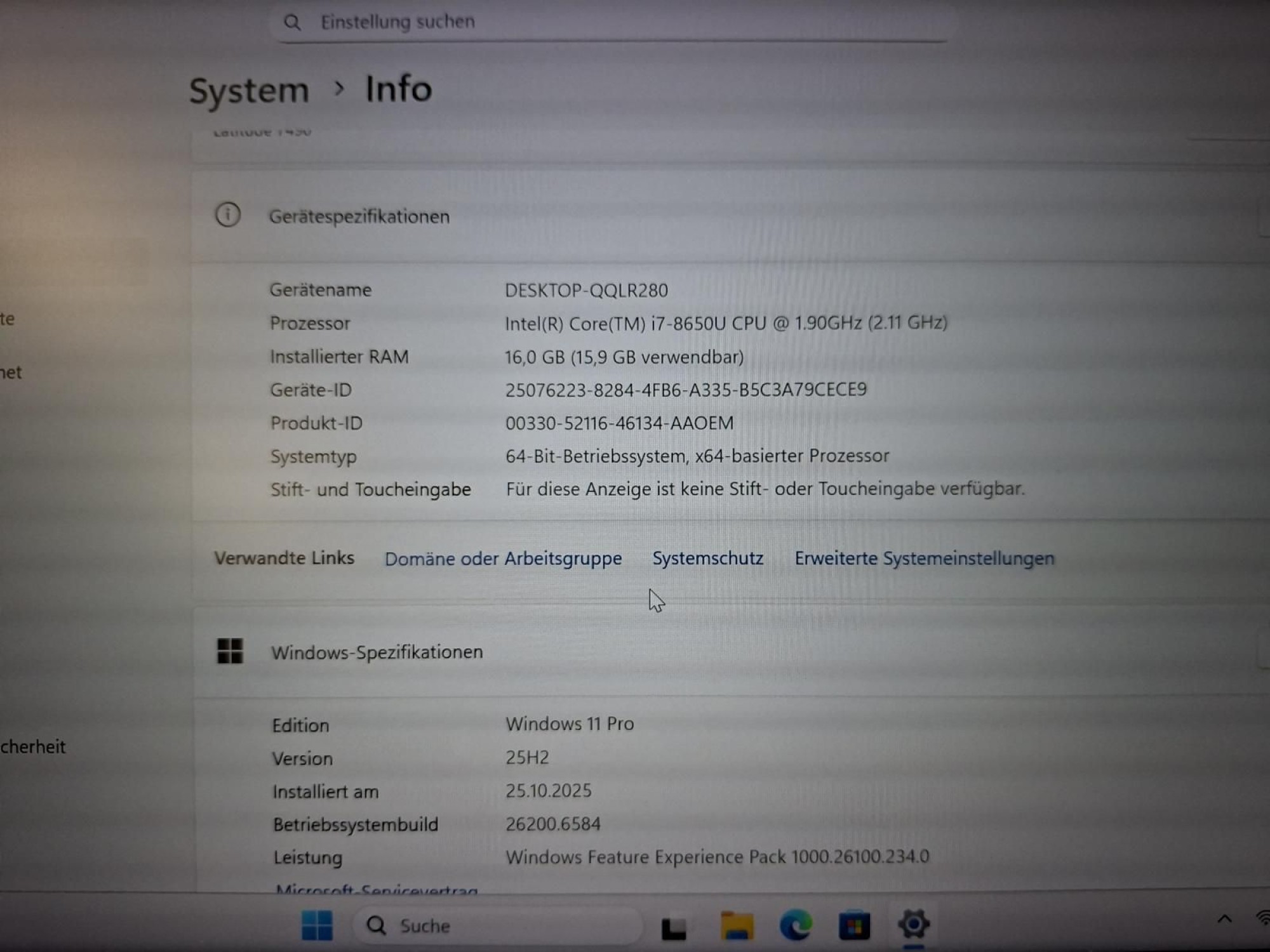Open the Systemschutz link

707,559
